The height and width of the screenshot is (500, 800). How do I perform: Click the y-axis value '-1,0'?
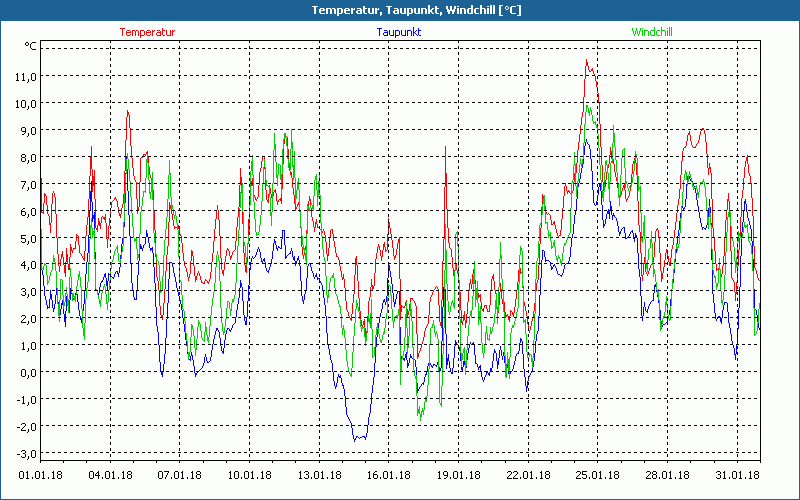pos(27,400)
